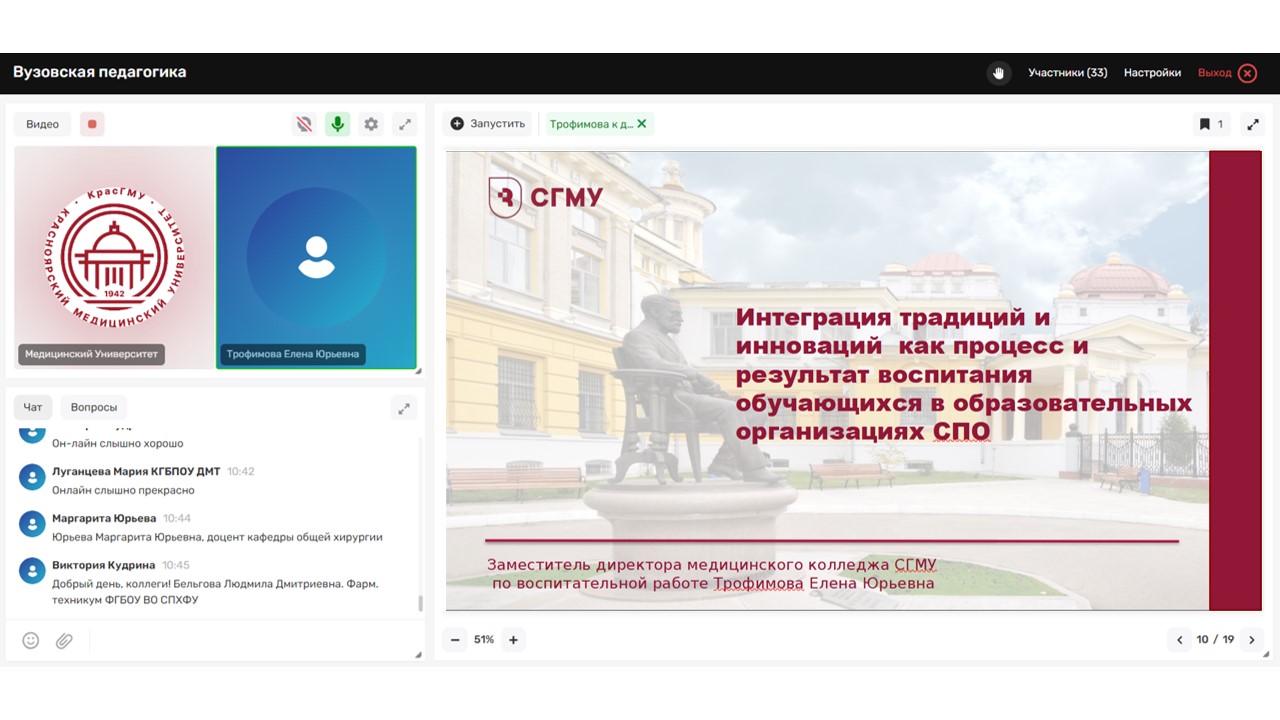Viewport: 1280px width, 720px height.
Task: Click the bookmark icon in presentation toolbar
Action: [x=1205, y=124]
